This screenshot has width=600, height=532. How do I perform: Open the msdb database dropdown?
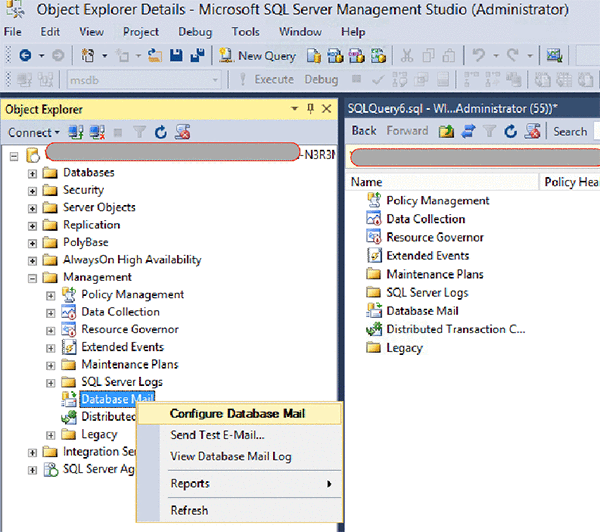click(x=215, y=80)
